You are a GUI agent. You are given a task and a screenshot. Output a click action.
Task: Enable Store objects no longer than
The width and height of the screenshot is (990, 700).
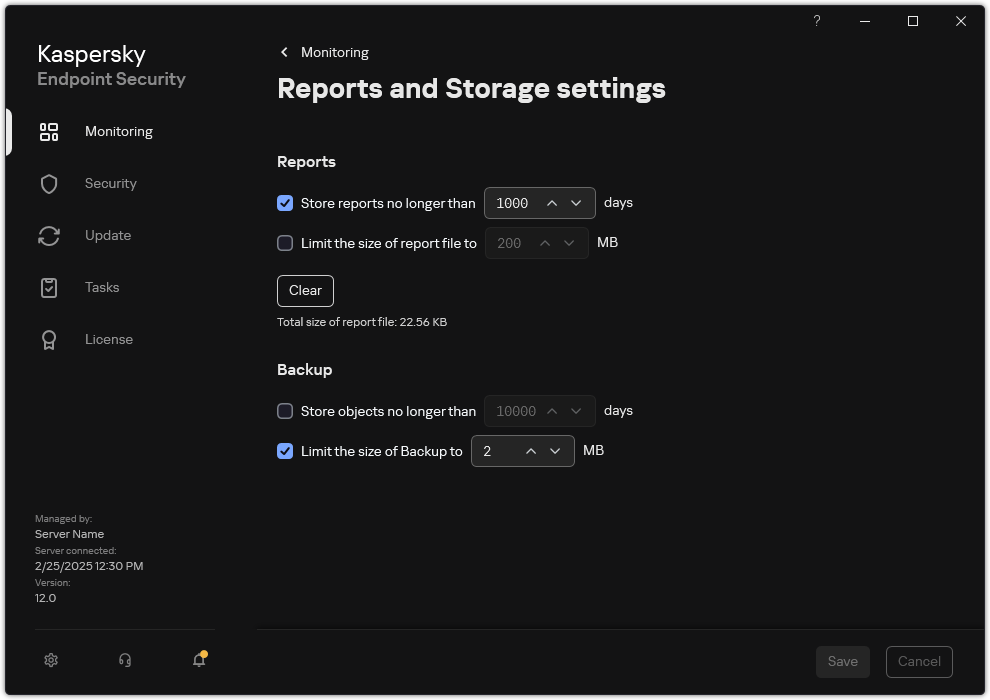click(285, 411)
